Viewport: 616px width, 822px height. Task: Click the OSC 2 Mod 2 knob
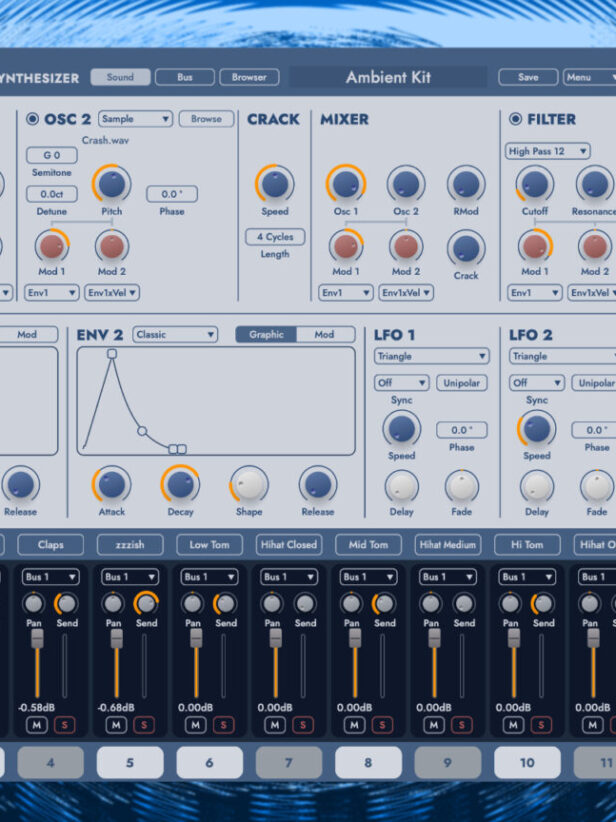tap(112, 246)
